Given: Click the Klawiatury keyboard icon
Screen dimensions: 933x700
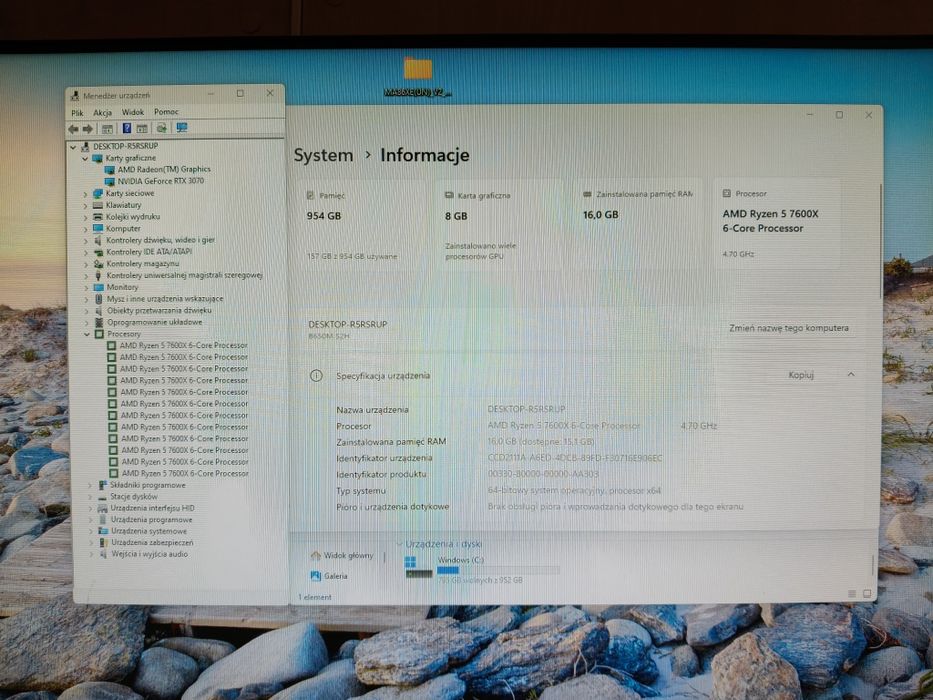Looking at the screenshot, I should 98,205.
